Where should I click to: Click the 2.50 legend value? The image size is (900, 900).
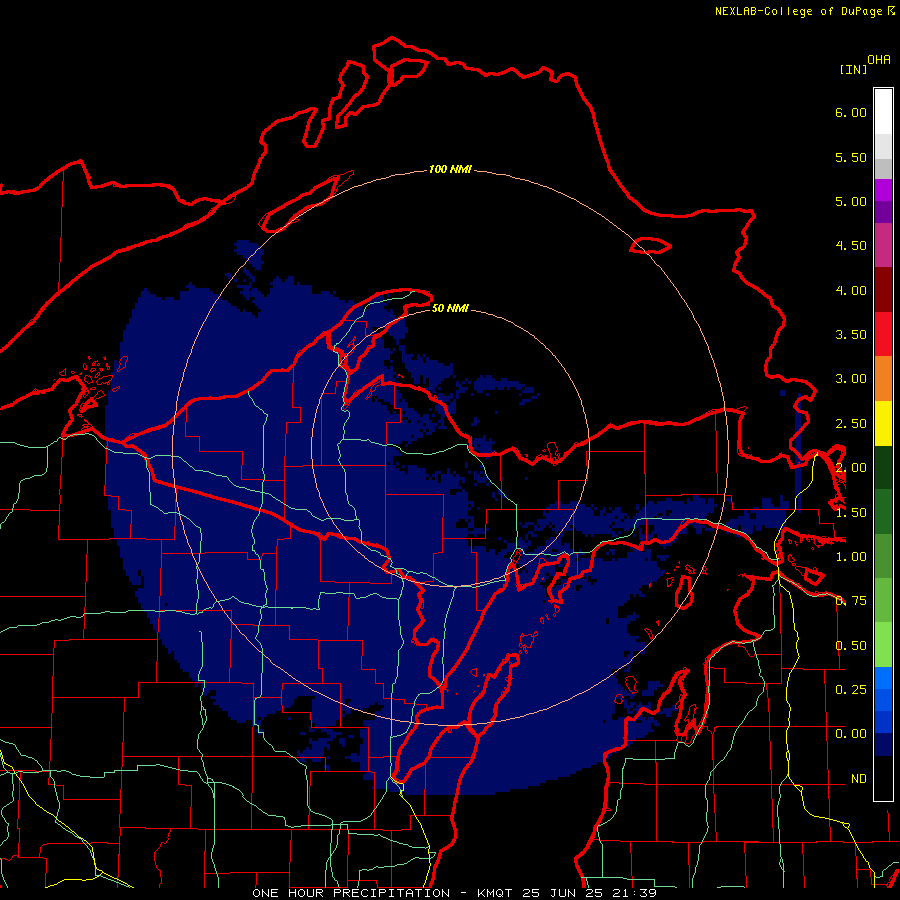pyautogui.click(x=851, y=424)
